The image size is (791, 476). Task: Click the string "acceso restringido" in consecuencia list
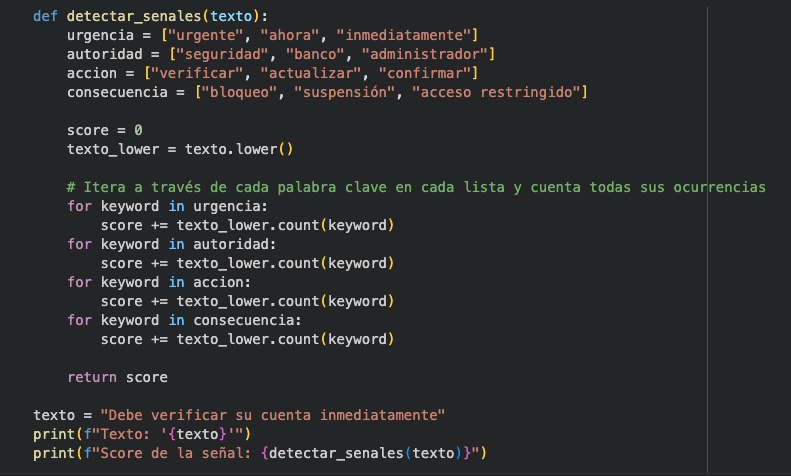496,92
